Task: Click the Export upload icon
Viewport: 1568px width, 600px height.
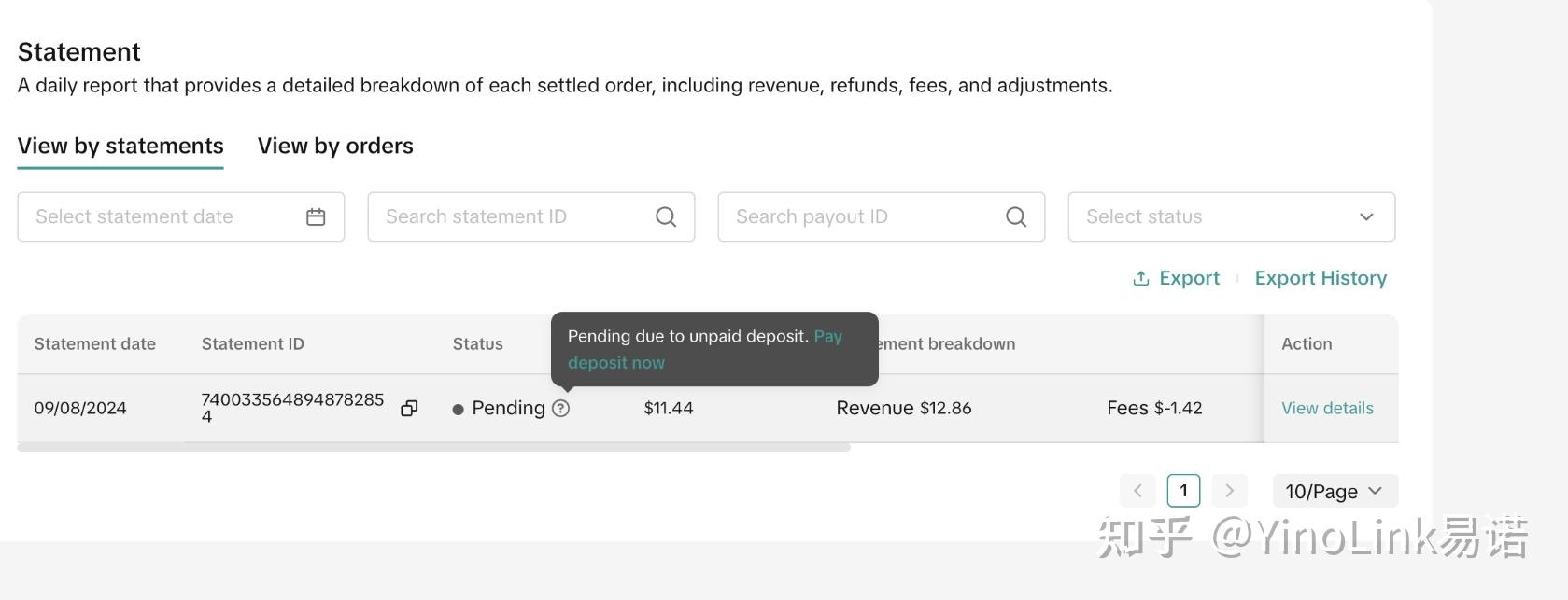Action: tap(1140, 279)
